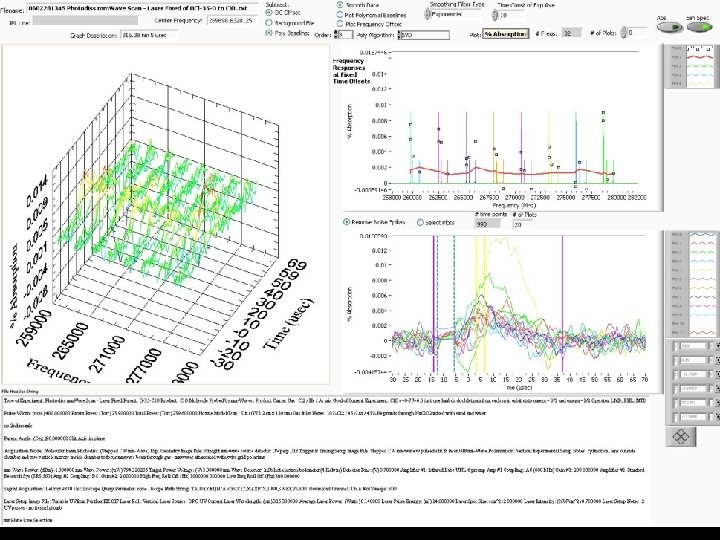Click Plot 4 swatch in upper legend
The image size is (720, 540).
700,84
